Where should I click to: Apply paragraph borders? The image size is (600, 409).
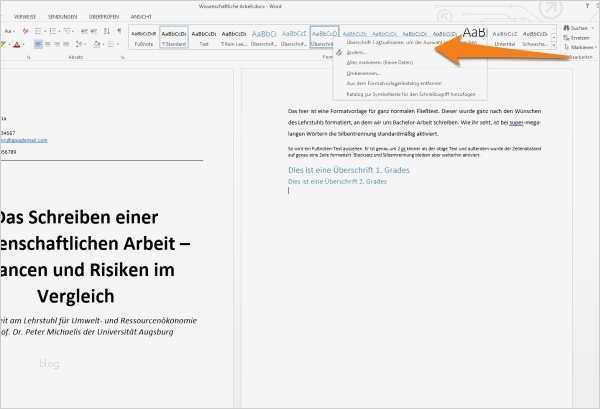(111, 44)
